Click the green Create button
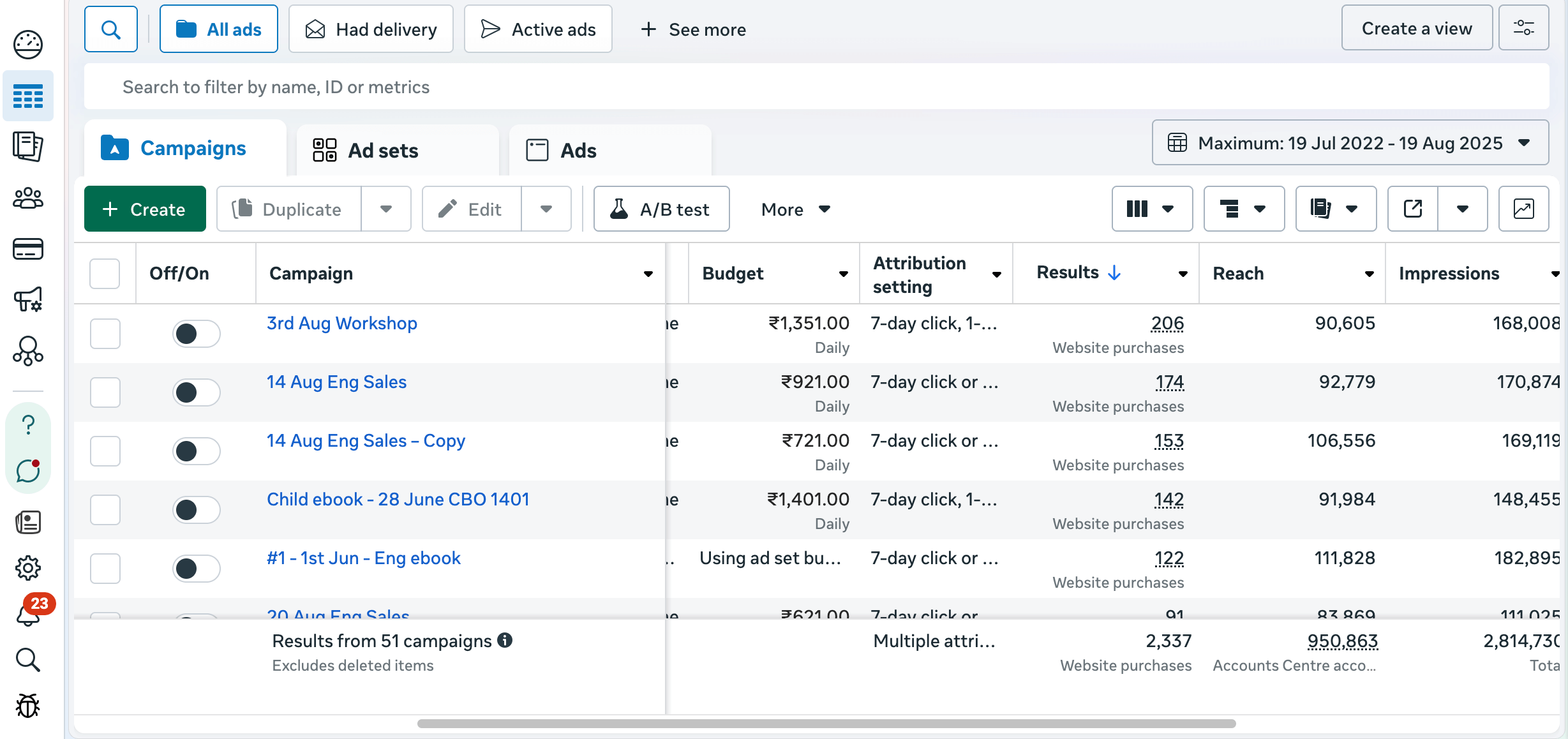The width and height of the screenshot is (1568, 739). click(x=145, y=209)
